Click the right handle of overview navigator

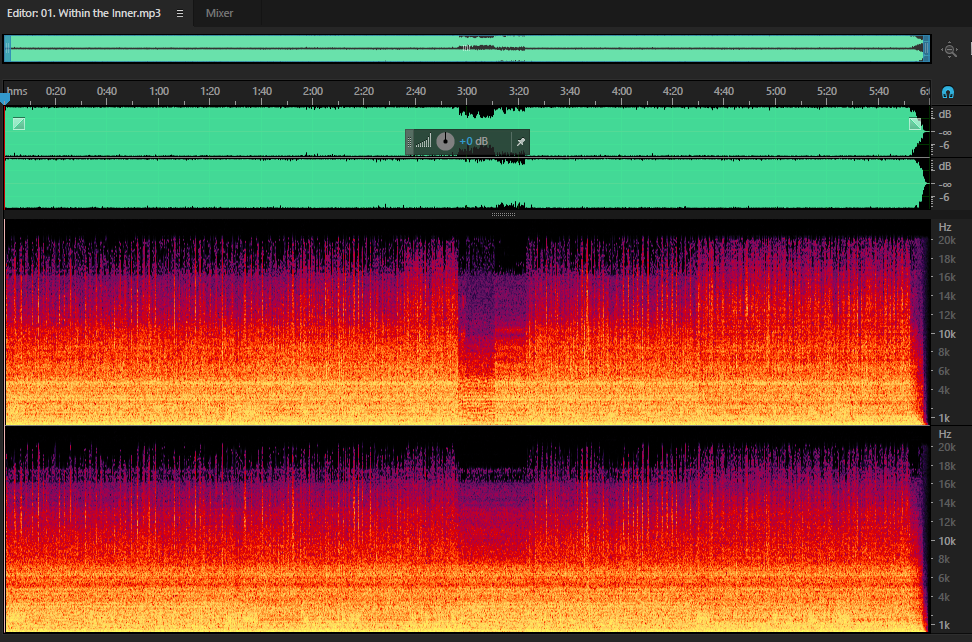click(x=927, y=49)
